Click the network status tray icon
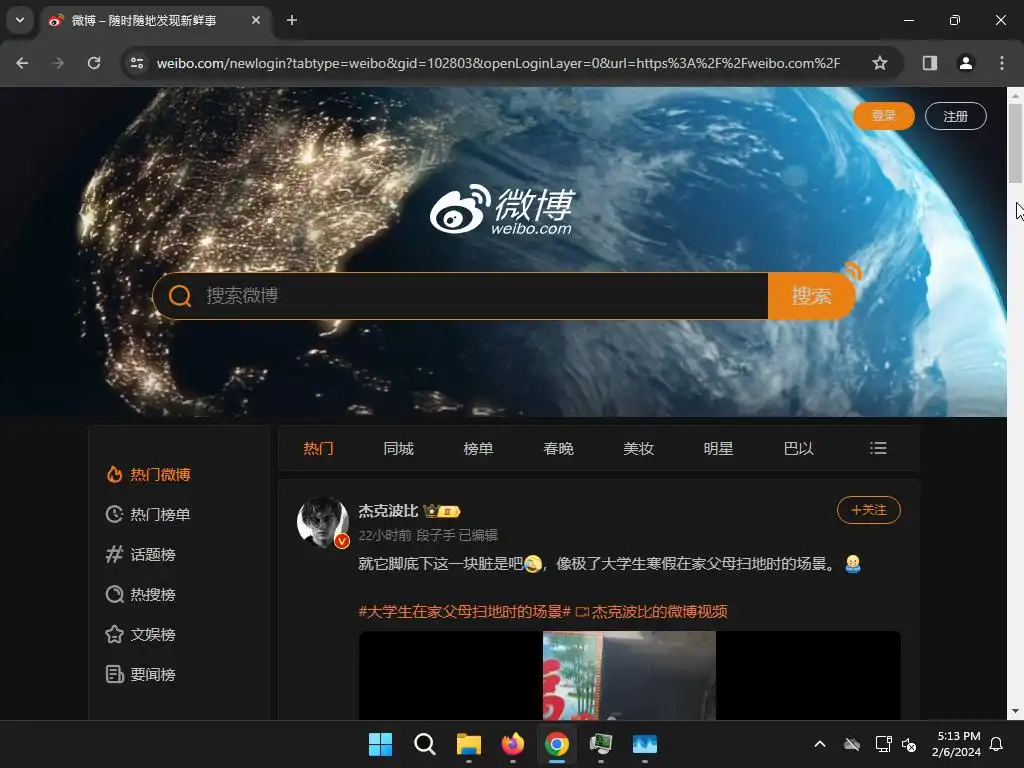Viewport: 1024px width, 768px height. (883, 744)
